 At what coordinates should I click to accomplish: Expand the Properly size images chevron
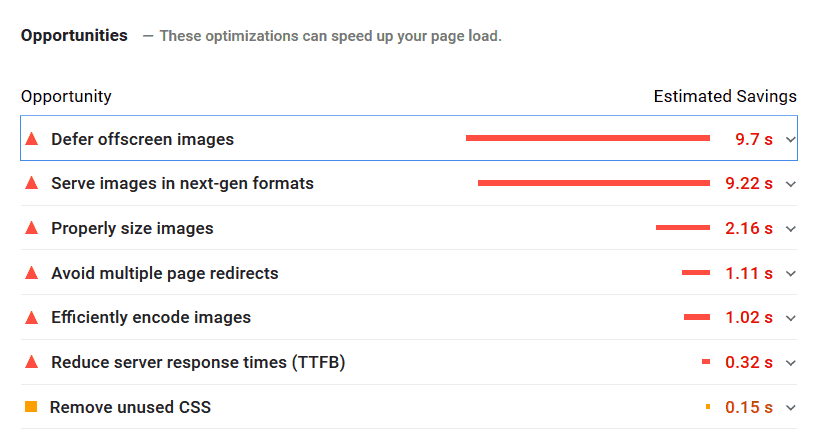click(790, 229)
